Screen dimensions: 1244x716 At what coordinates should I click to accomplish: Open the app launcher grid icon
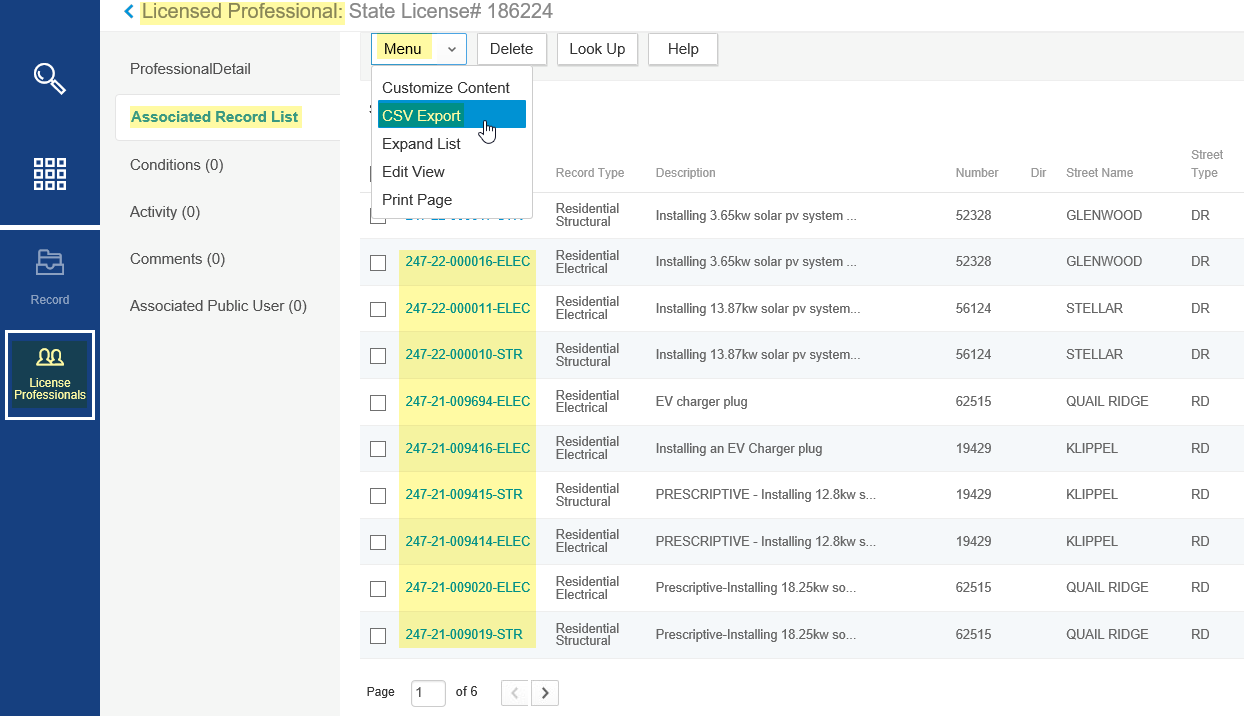point(49,173)
